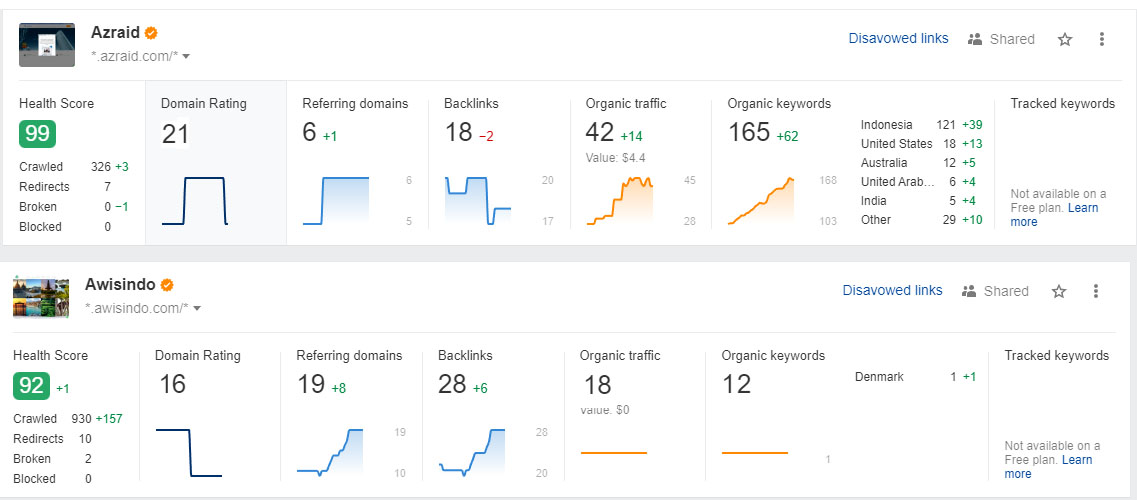The width and height of the screenshot is (1137, 500).
Task: Click Learn more in Awisindo Tracked keywords
Action: click(x=1049, y=467)
